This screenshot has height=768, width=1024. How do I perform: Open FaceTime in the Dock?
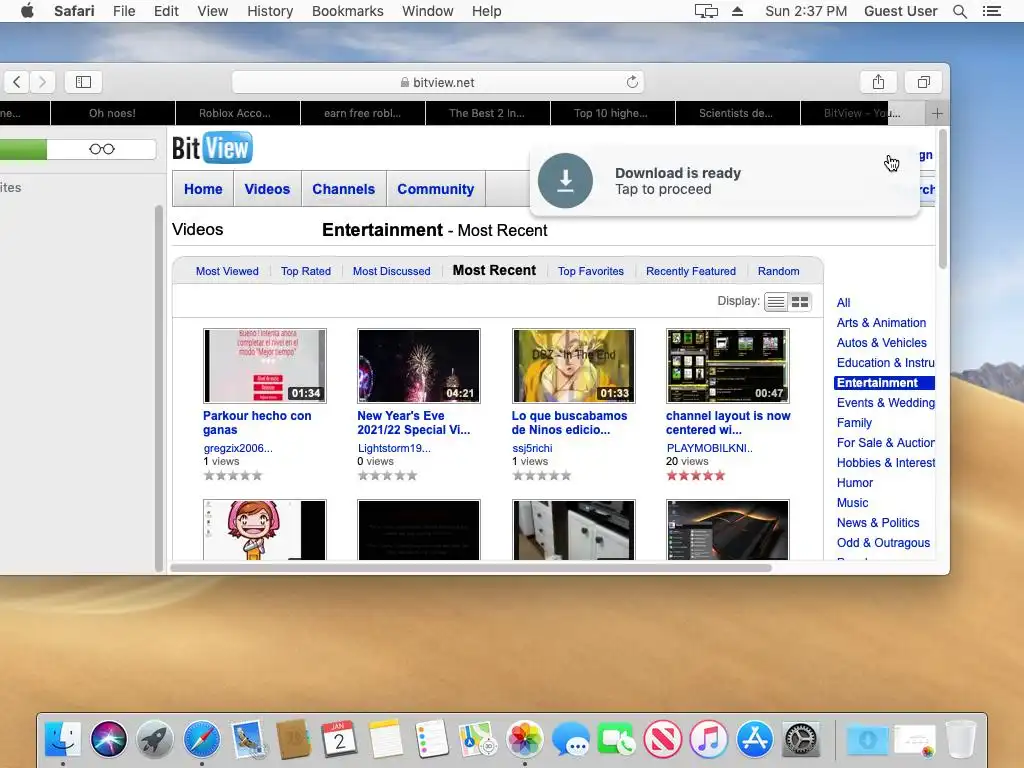[x=616, y=739]
